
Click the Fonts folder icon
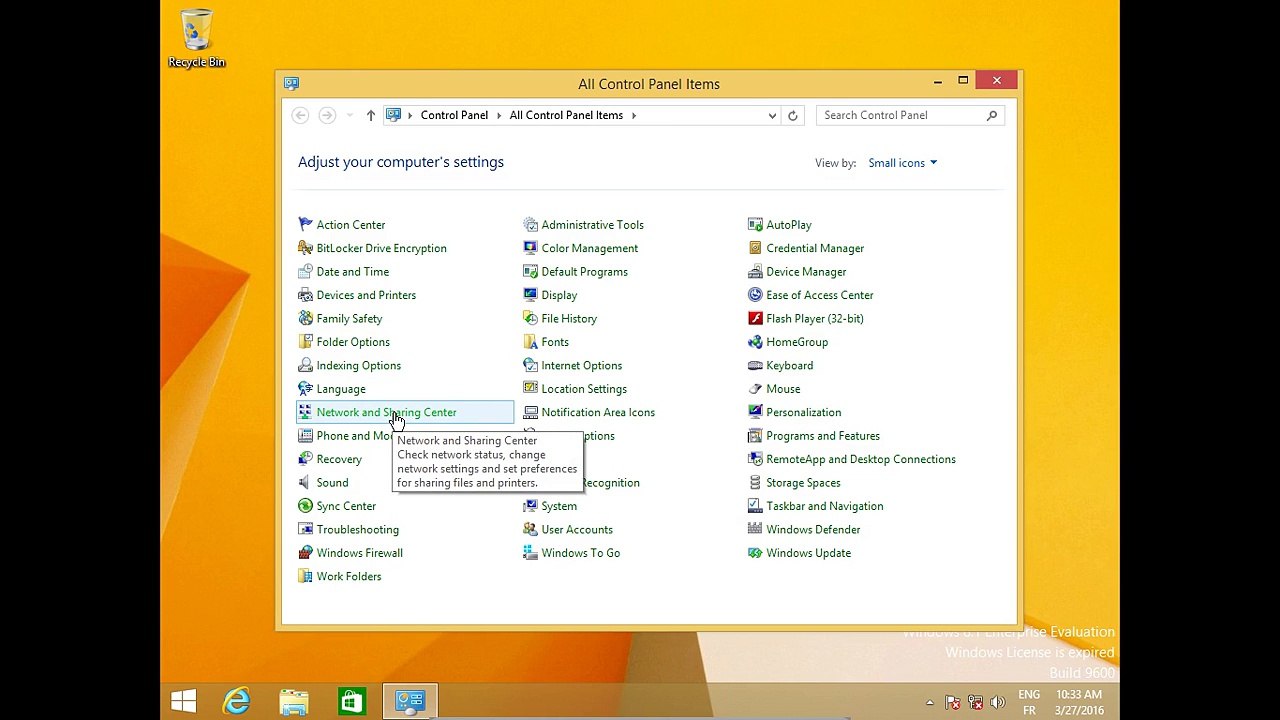point(530,342)
